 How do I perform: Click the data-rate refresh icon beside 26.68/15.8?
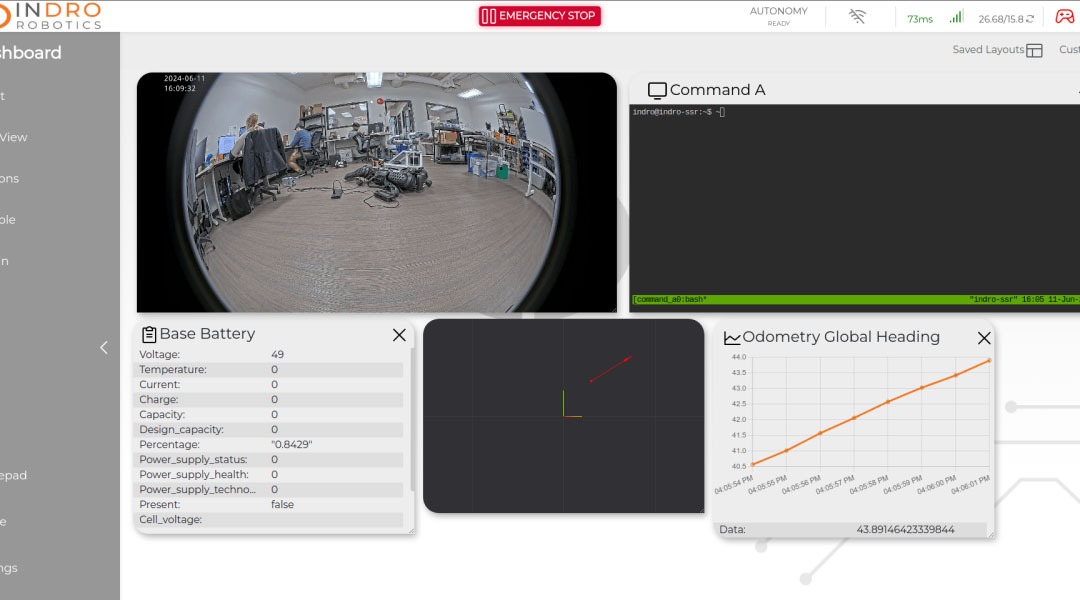point(1030,17)
